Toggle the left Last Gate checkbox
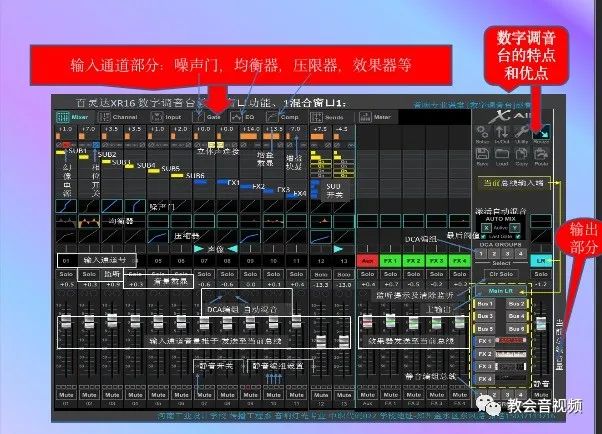Viewport: 602px width, 434px height. (x=483, y=237)
